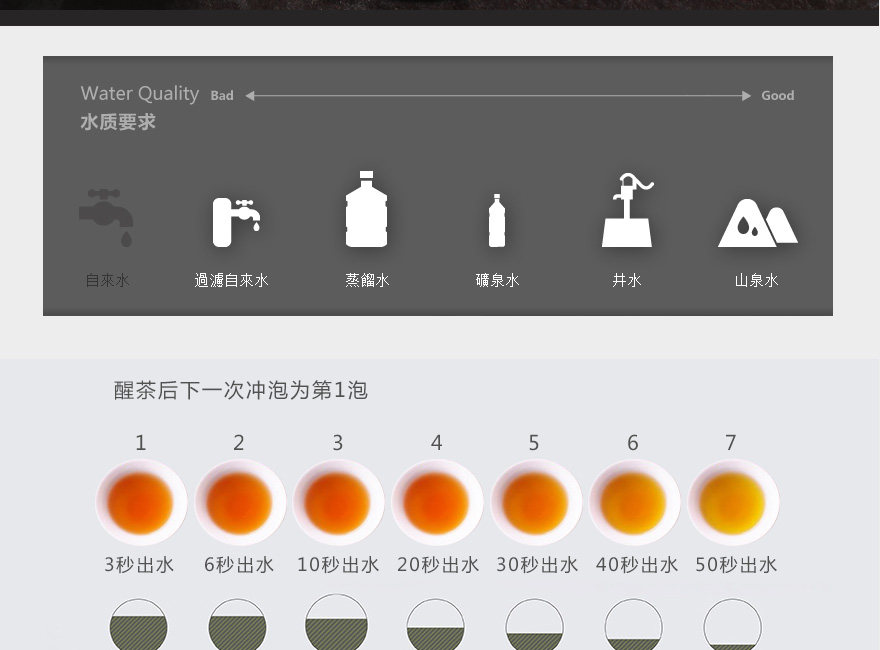Click the water level circle below 6秒出水
This screenshot has height=650, width=880.
pos(237,624)
